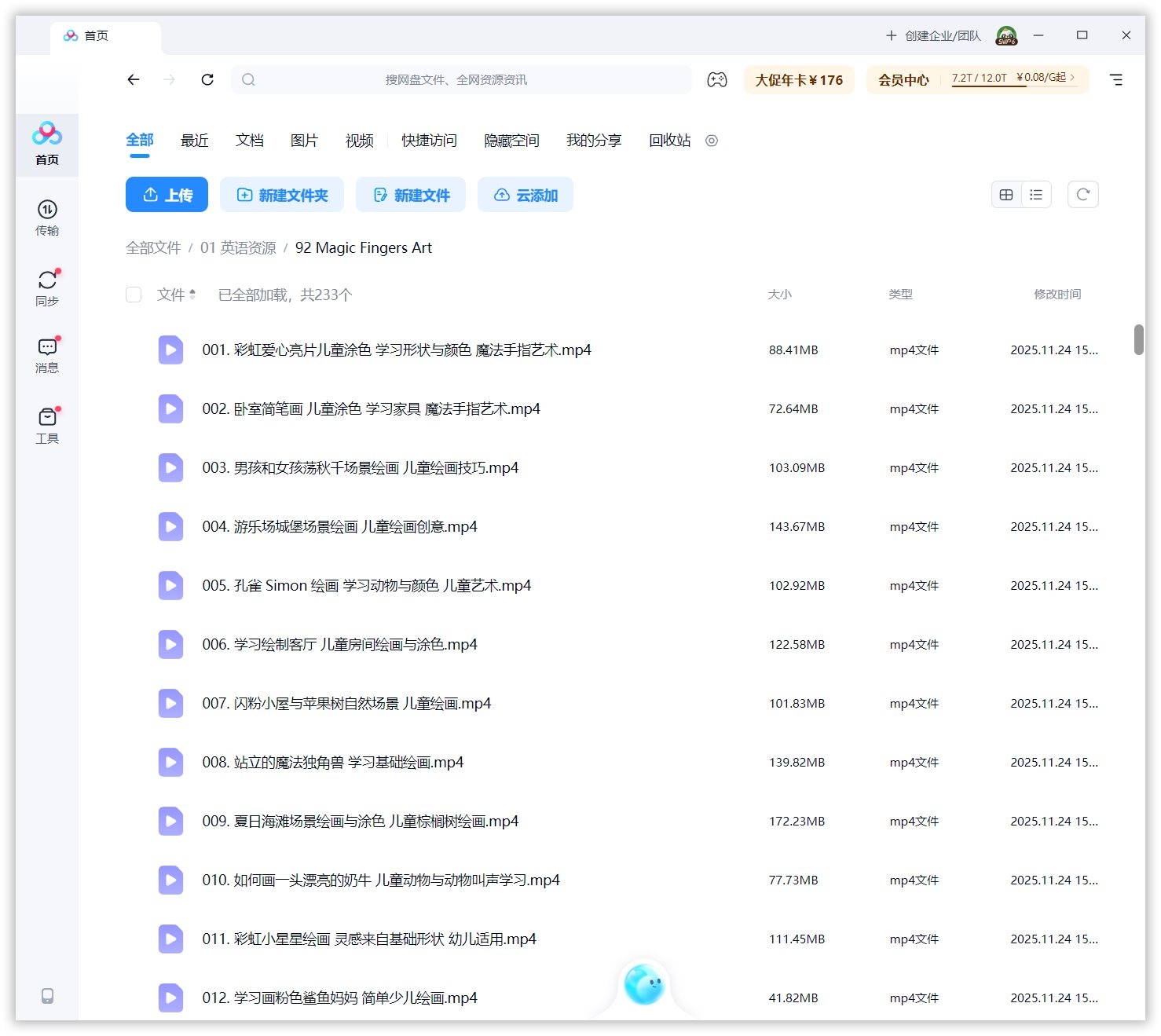
Task: Open the 回收站 tab
Action: click(x=669, y=141)
